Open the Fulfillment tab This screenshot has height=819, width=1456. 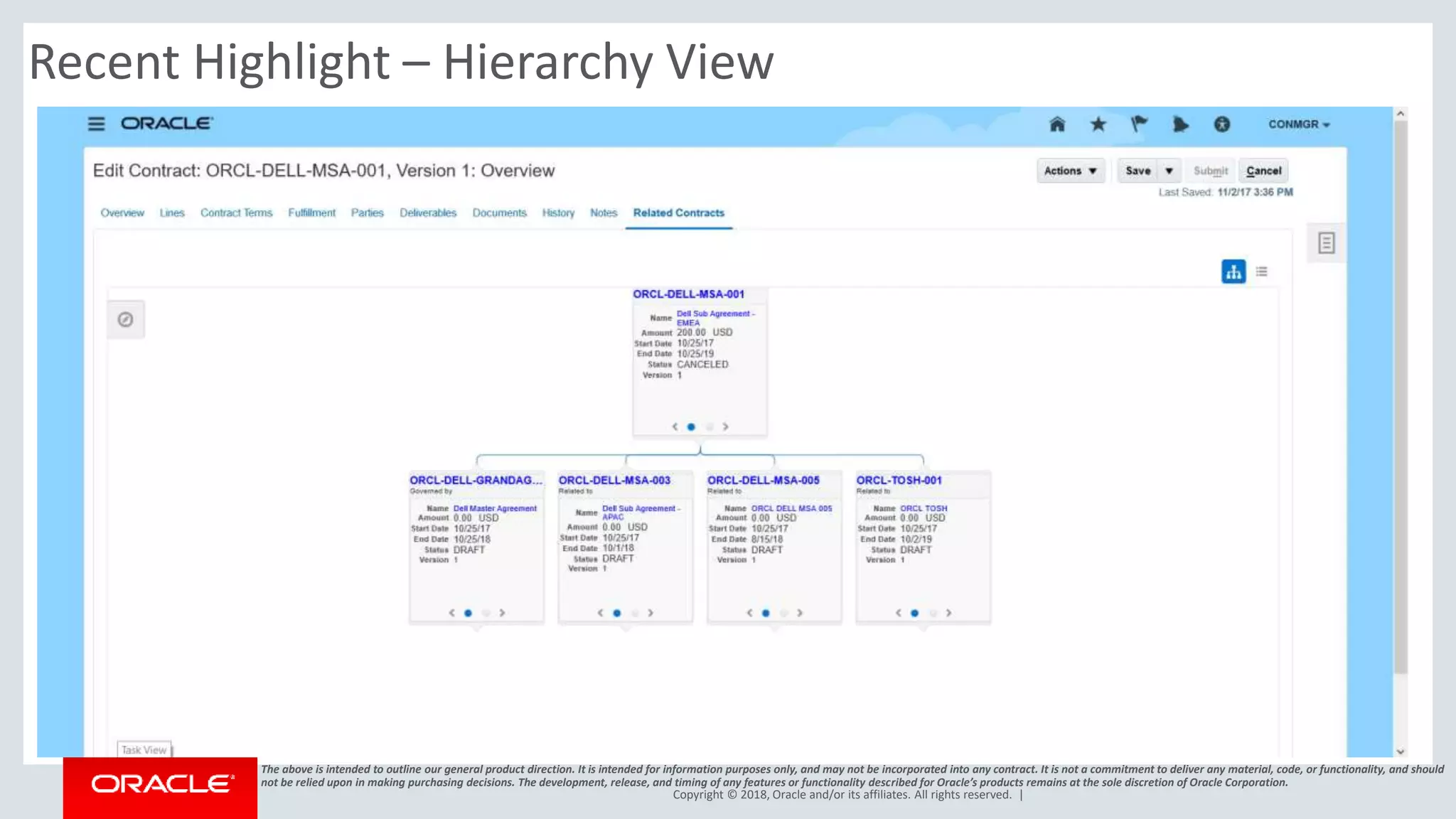pos(311,213)
